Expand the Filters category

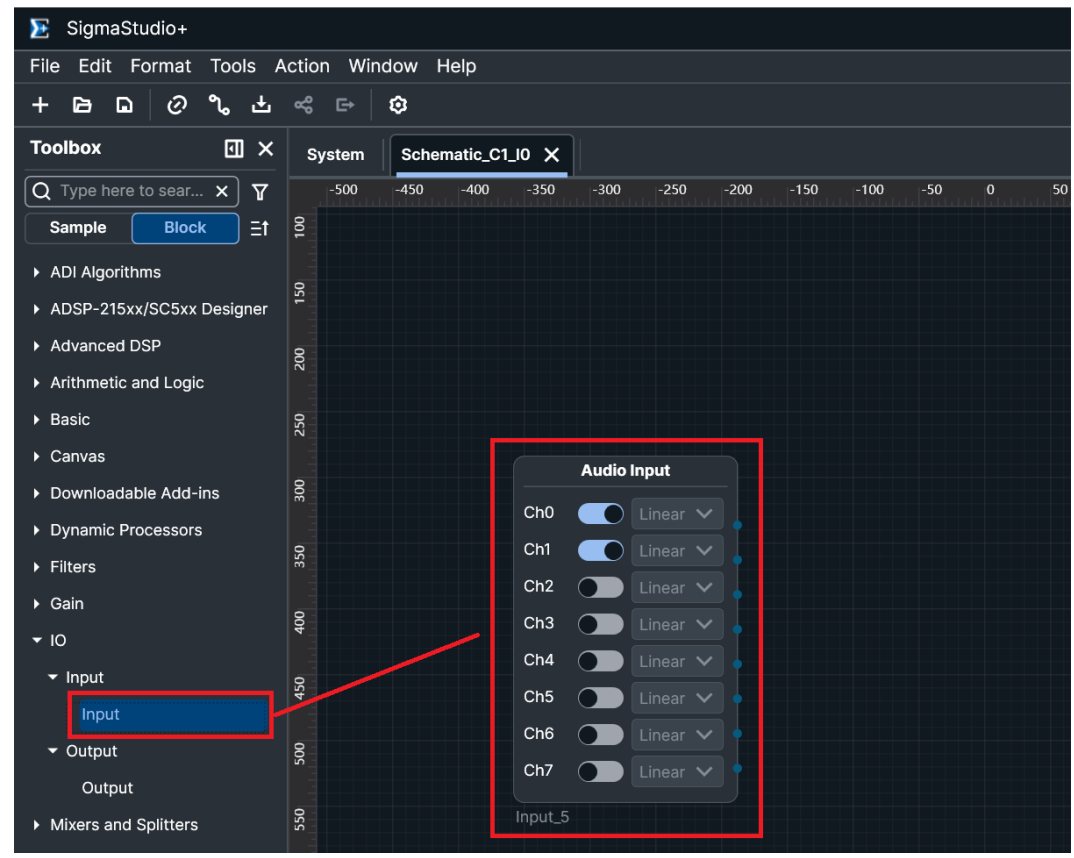36,567
